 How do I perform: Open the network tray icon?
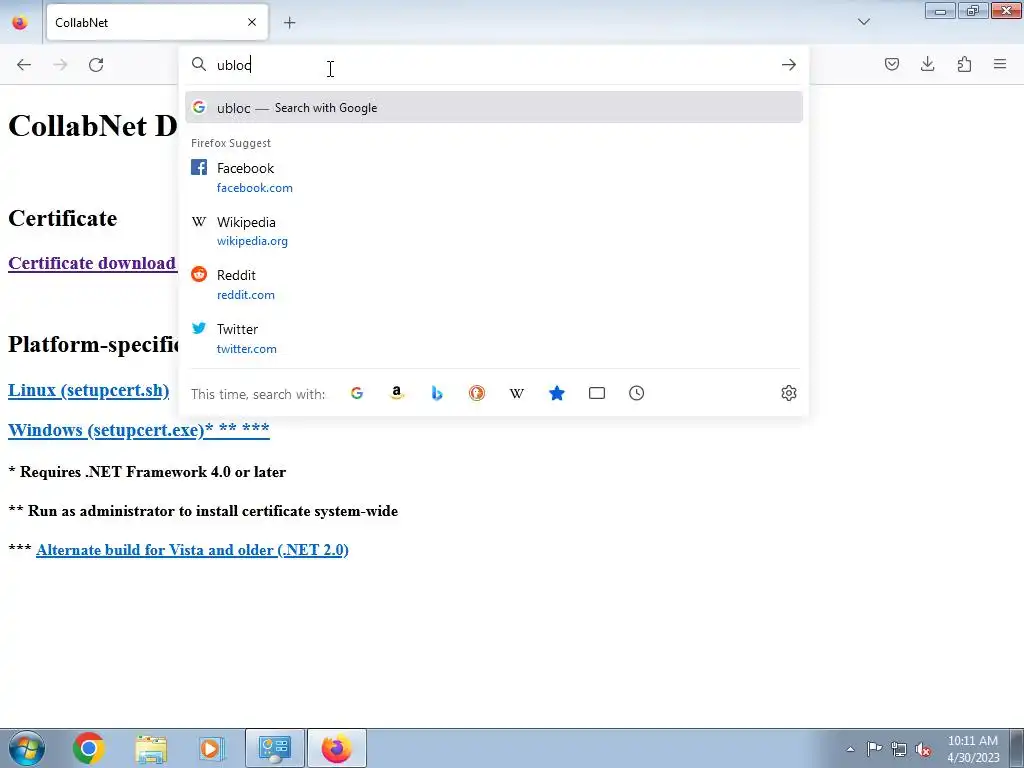899,749
